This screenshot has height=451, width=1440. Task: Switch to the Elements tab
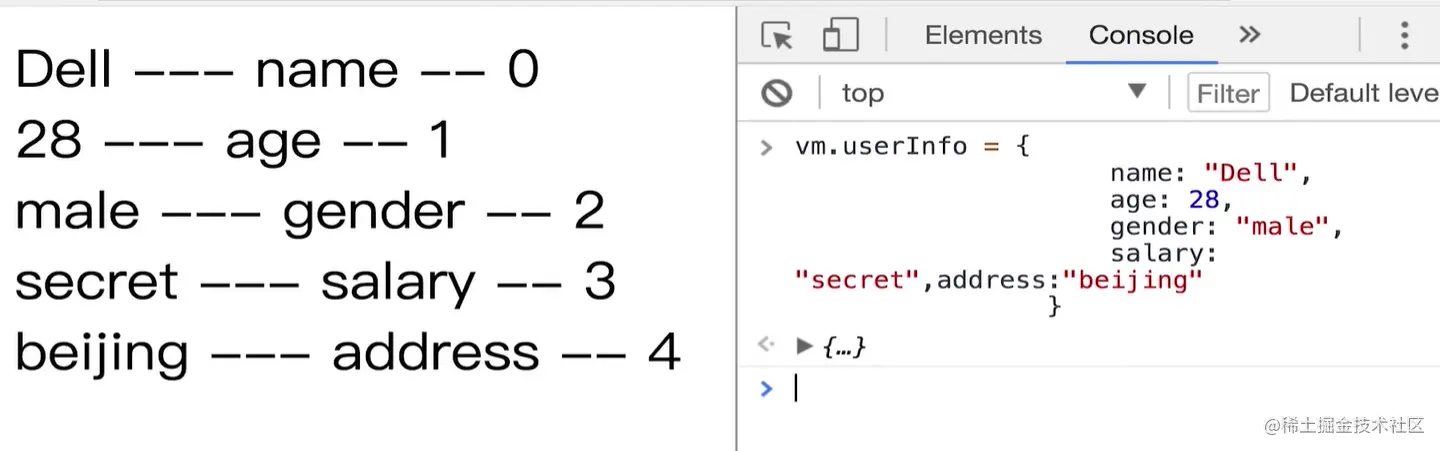(983, 35)
